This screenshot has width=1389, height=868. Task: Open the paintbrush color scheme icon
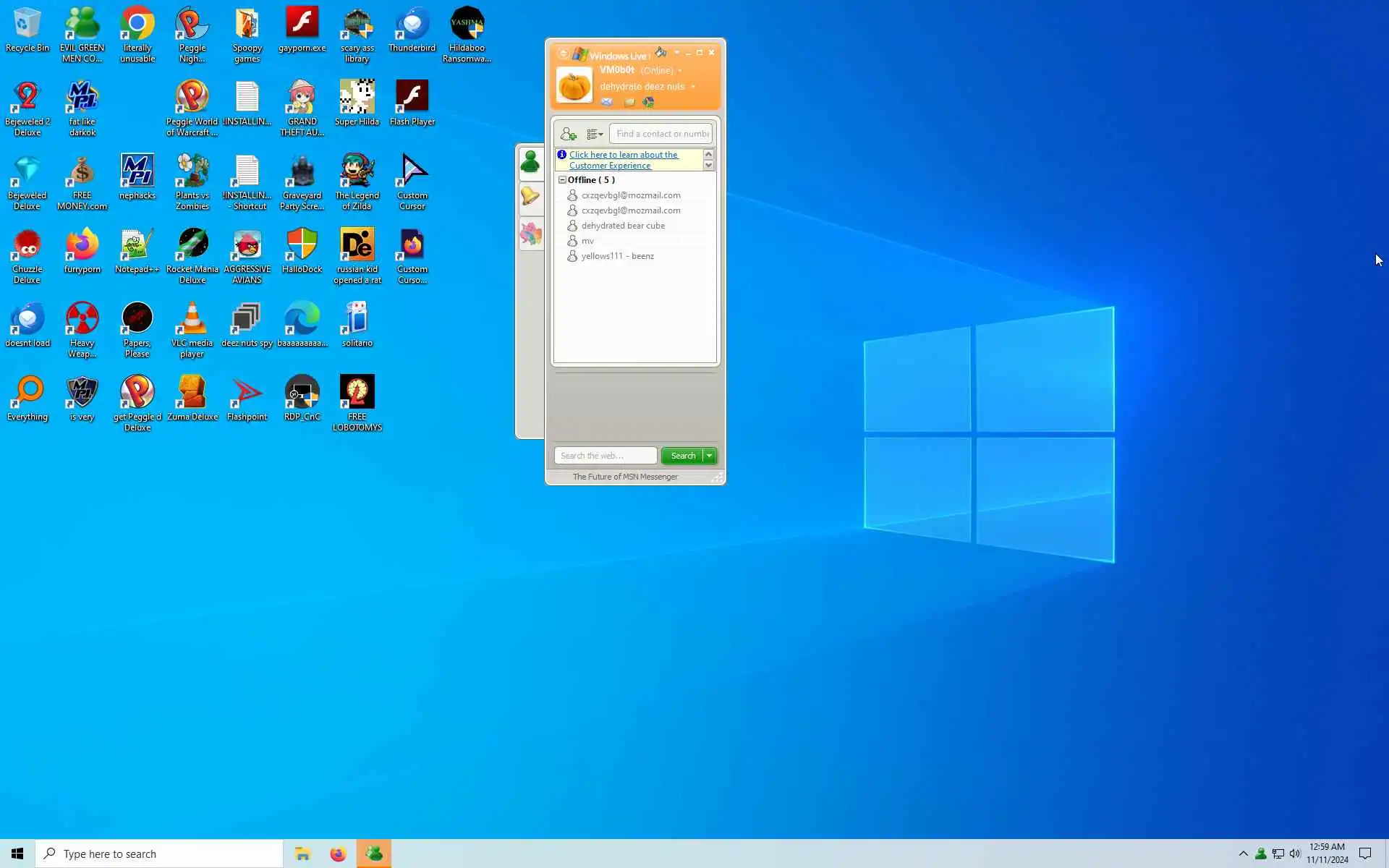click(661, 52)
